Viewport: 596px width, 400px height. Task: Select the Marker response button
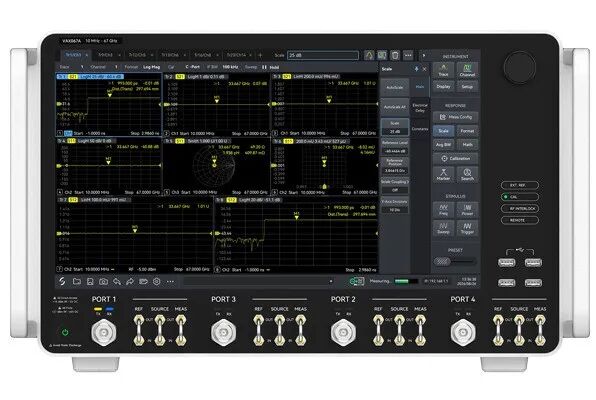[443, 175]
